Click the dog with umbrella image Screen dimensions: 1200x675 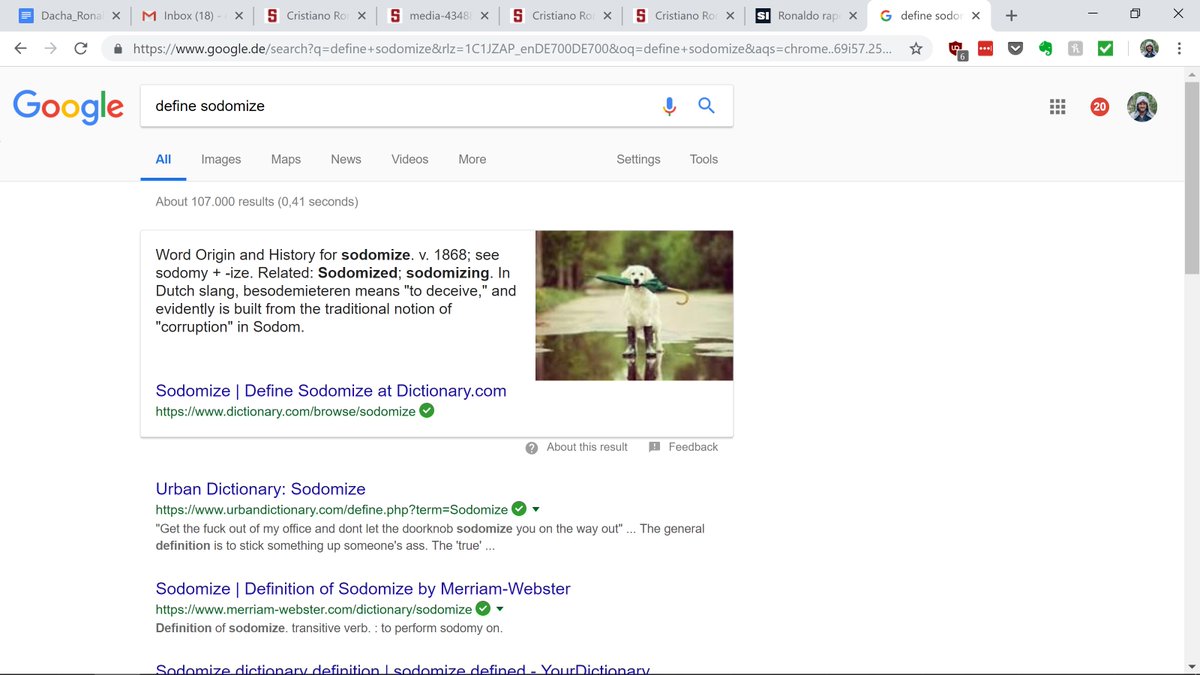[x=634, y=305]
